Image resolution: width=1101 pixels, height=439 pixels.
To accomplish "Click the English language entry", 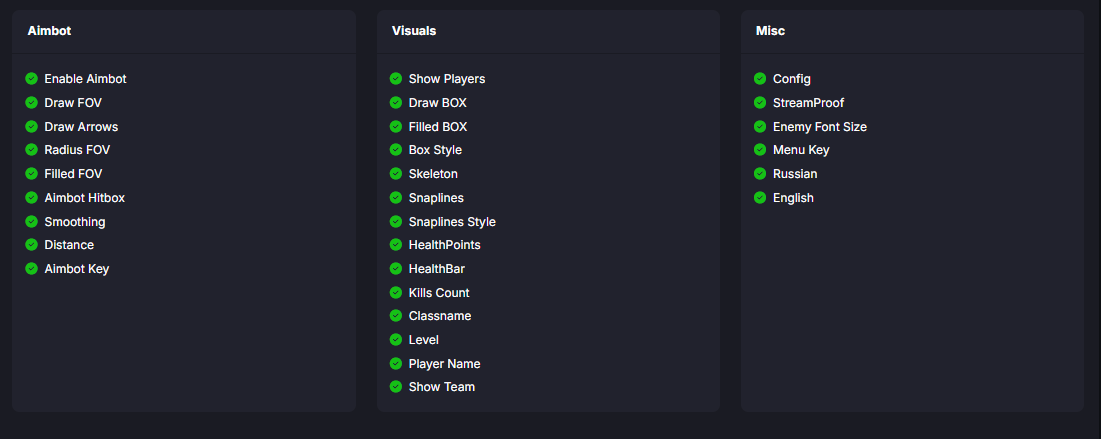I will [793, 198].
